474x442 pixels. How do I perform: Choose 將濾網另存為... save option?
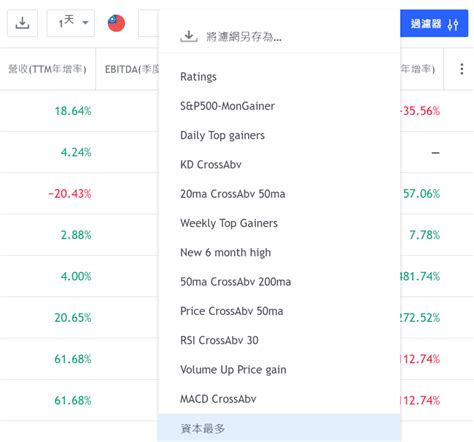click(x=279, y=36)
